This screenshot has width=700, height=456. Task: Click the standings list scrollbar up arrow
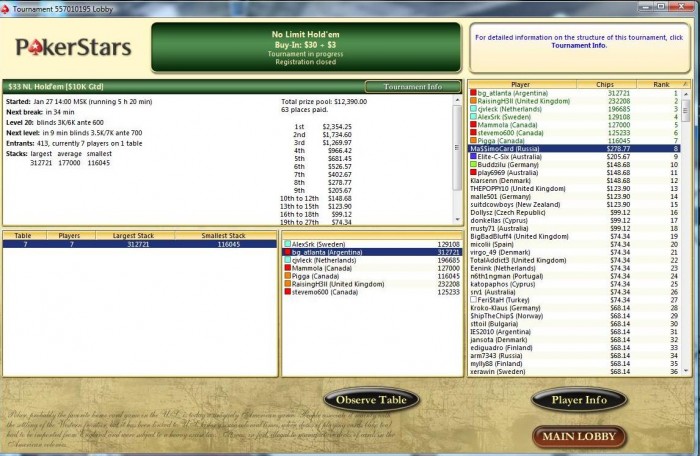coord(686,94)
